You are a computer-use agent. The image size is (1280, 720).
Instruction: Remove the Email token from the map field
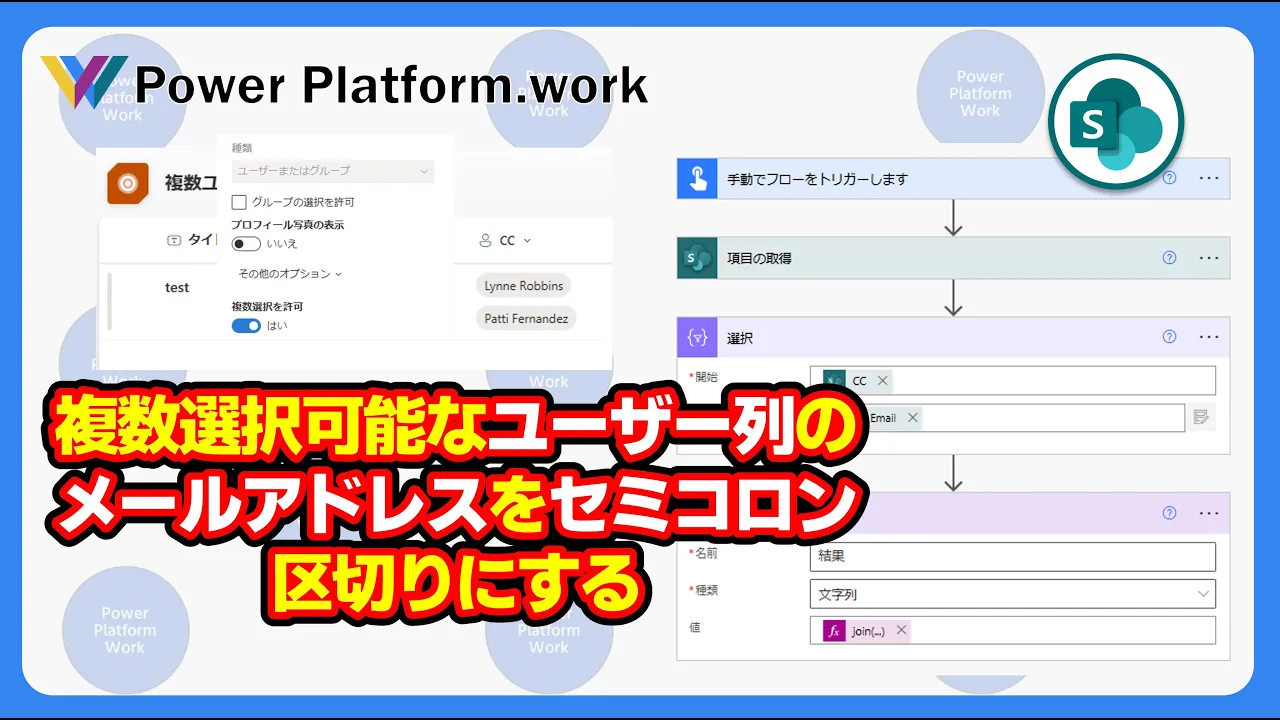[912, 418]
